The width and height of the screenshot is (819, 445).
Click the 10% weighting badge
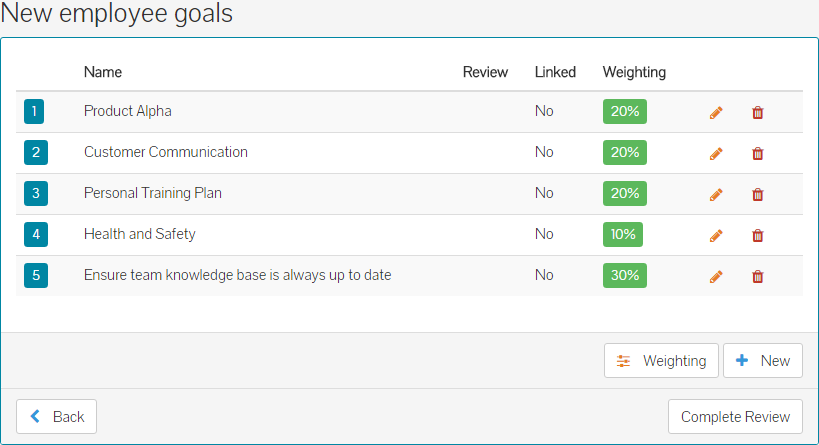622,234
